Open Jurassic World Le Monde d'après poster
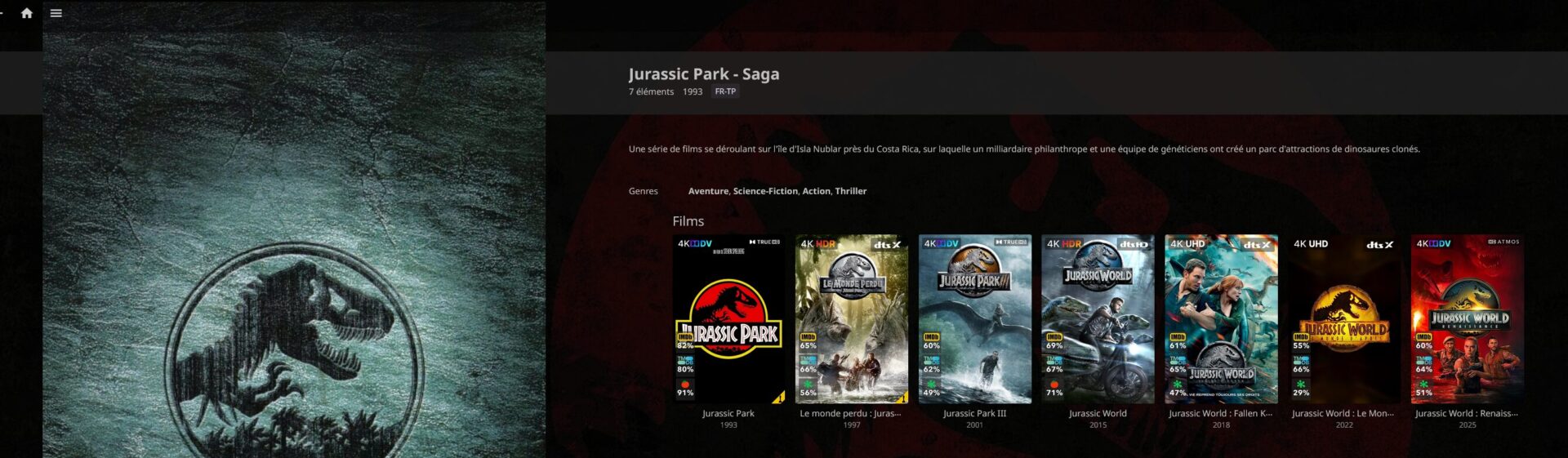1568x458 pixels. pos(1344,319)
